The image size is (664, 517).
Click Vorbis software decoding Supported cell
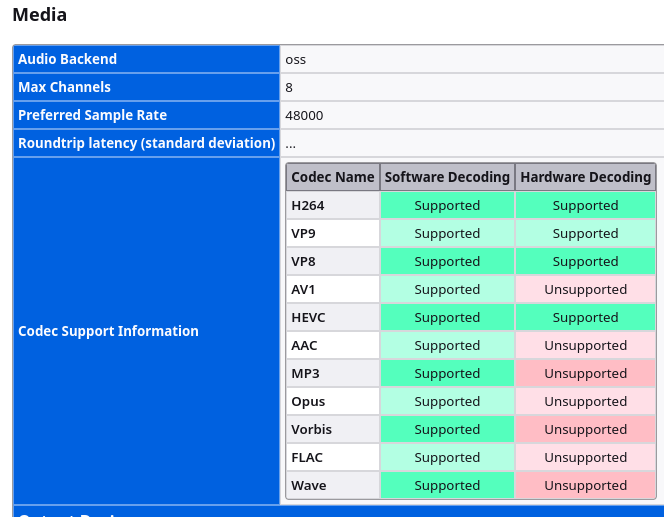coord(447,429)
